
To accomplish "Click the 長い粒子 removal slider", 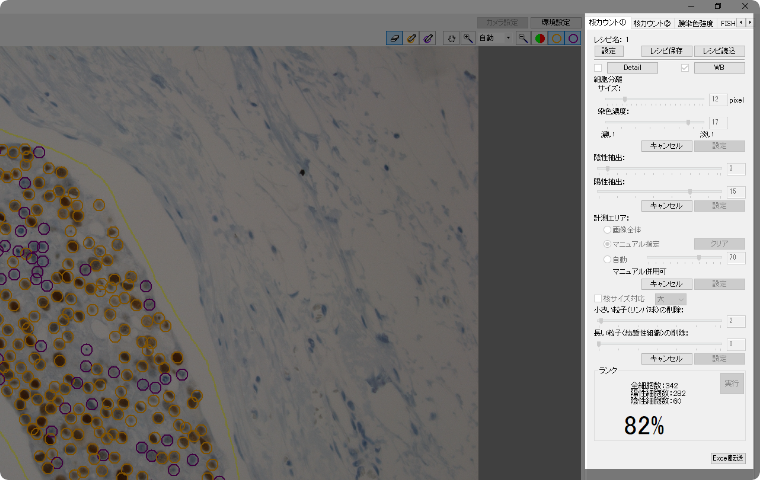I will pos(659,344).
